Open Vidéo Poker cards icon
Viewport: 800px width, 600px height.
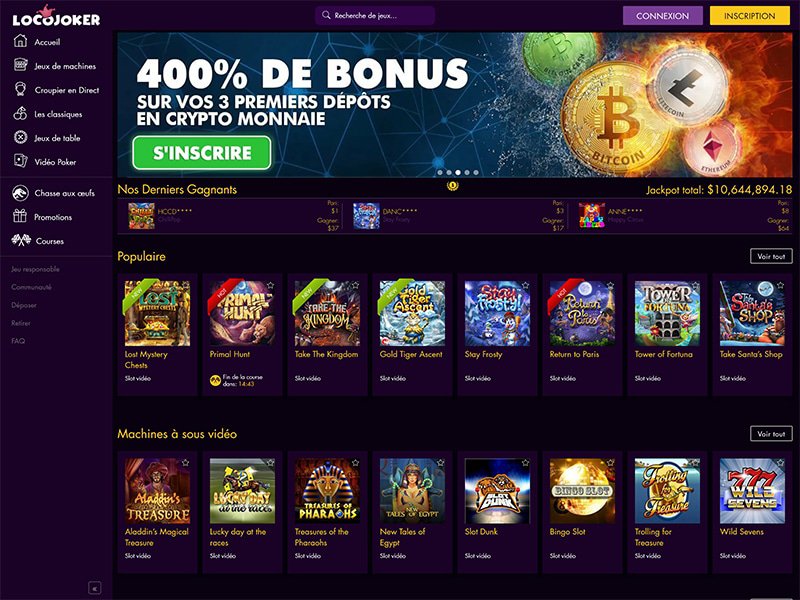(x=20, y=161)
